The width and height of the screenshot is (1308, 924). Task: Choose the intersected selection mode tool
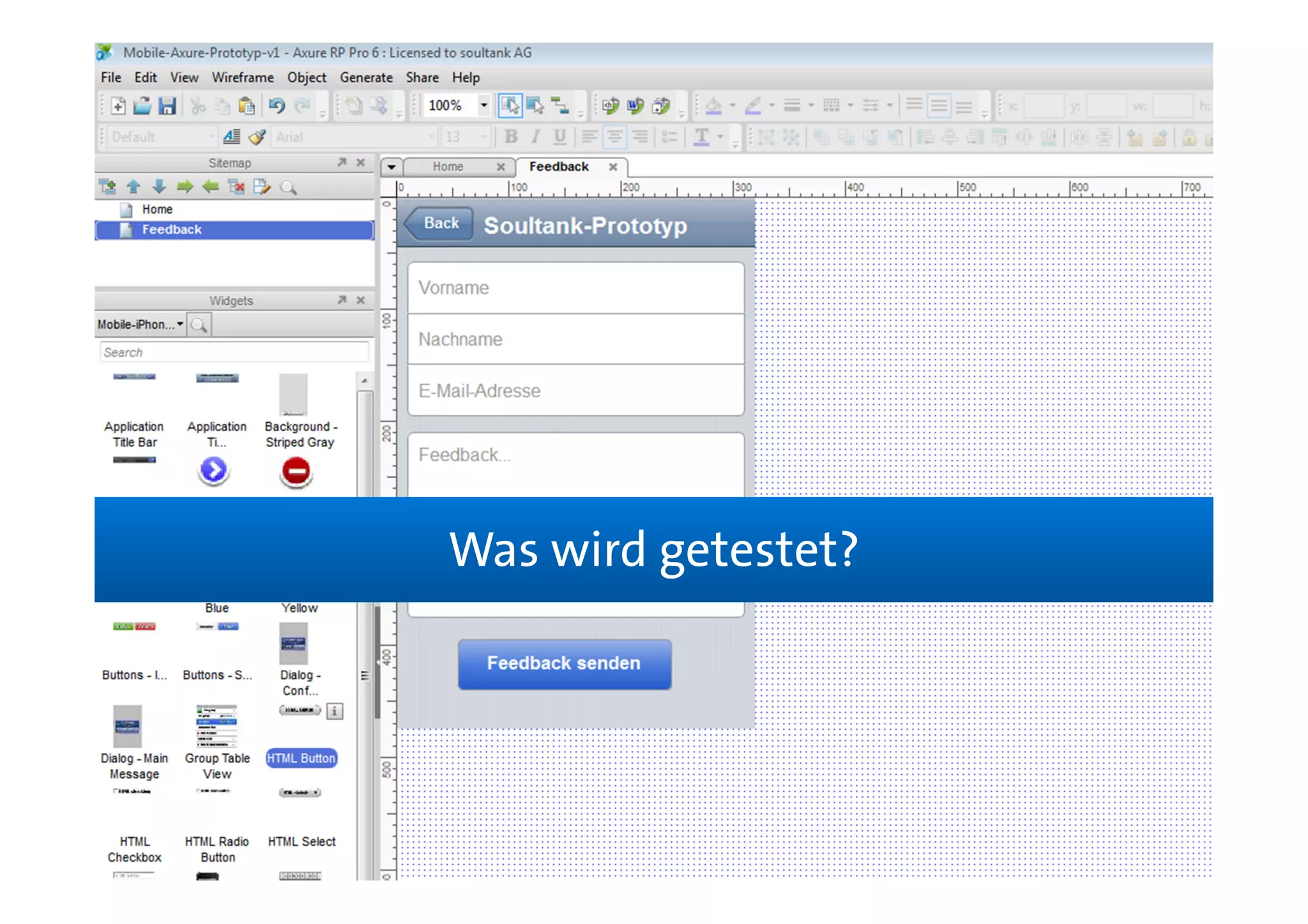coord(510,105)
